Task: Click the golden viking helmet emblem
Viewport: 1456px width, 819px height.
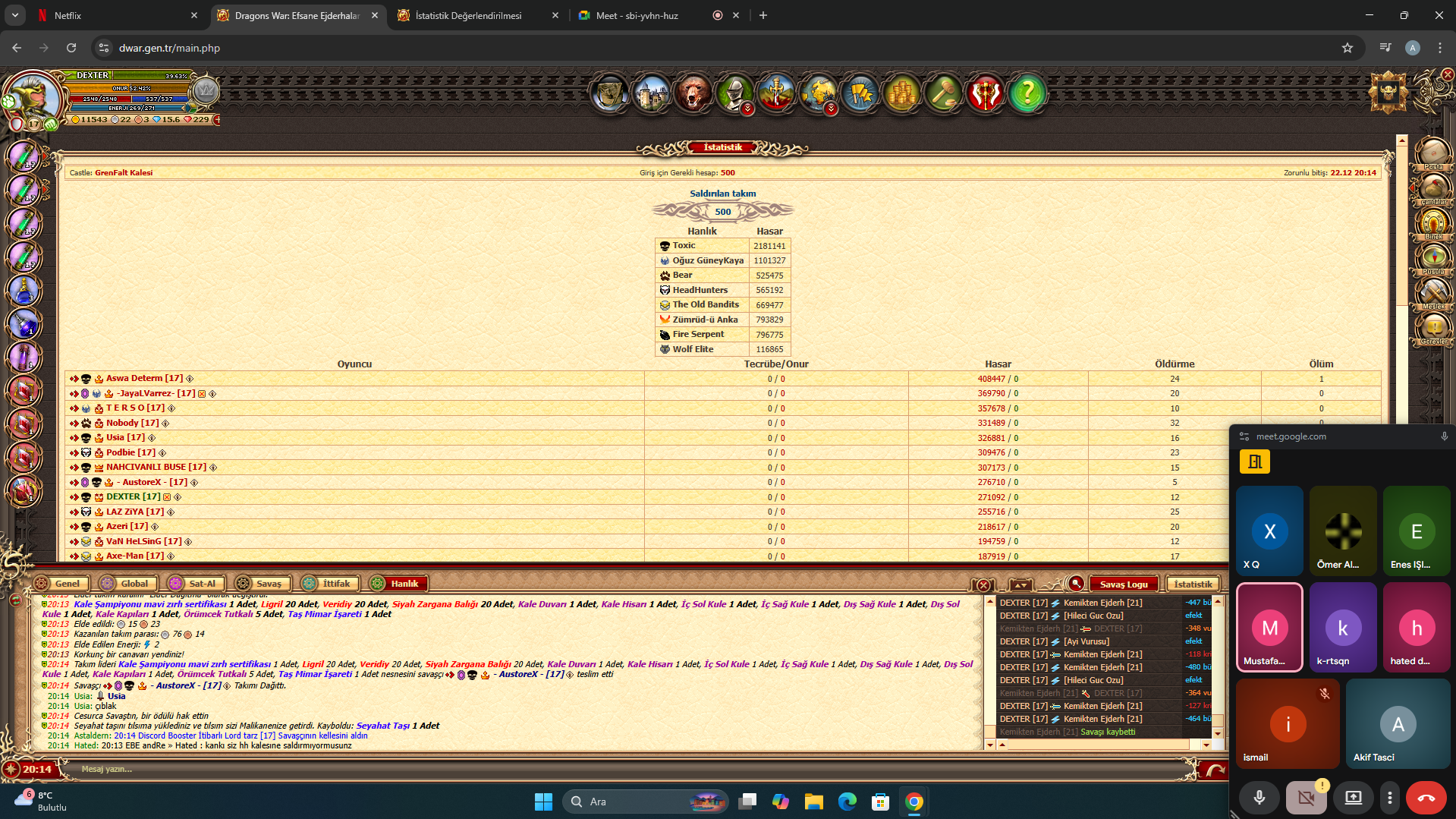Action: coord(1388,93)
